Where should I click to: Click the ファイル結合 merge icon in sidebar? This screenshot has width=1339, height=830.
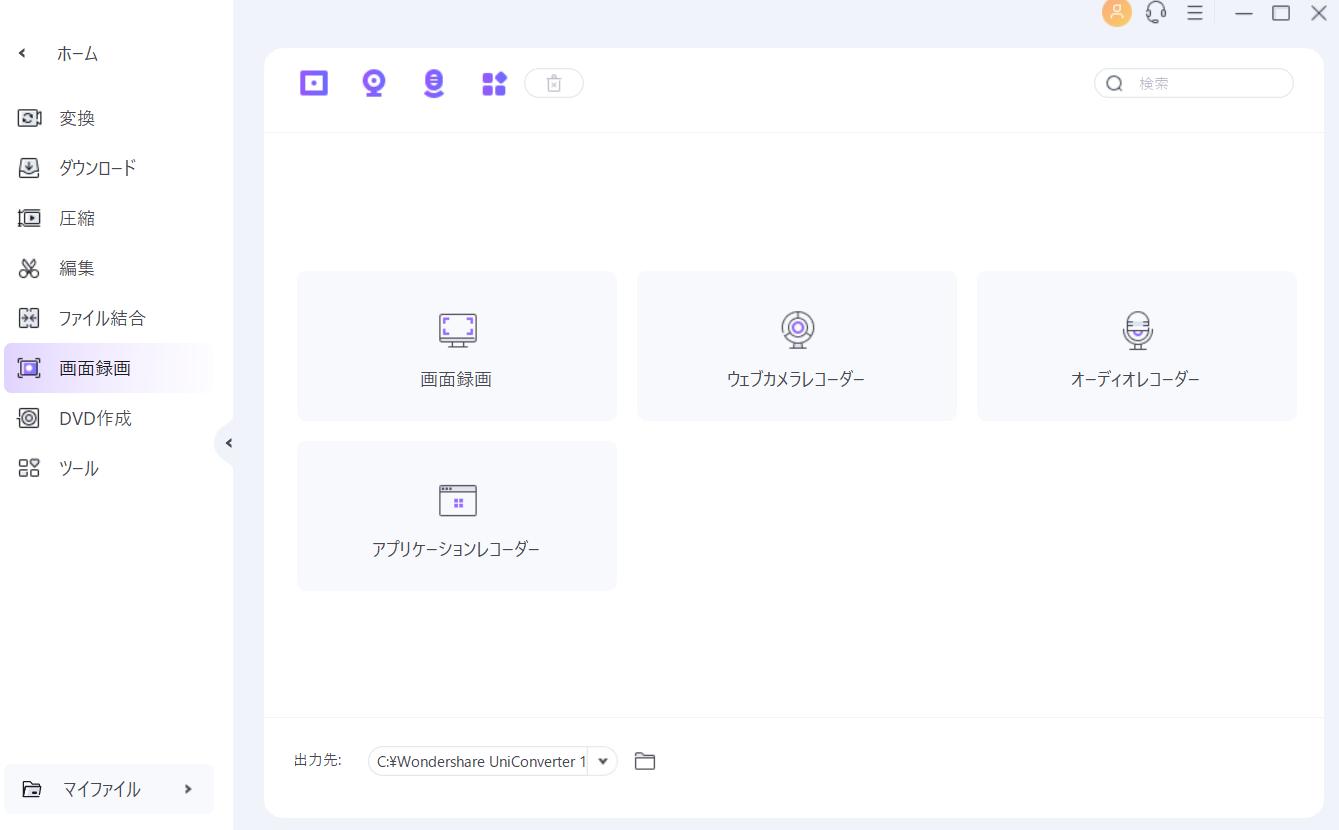click(29, 318)
